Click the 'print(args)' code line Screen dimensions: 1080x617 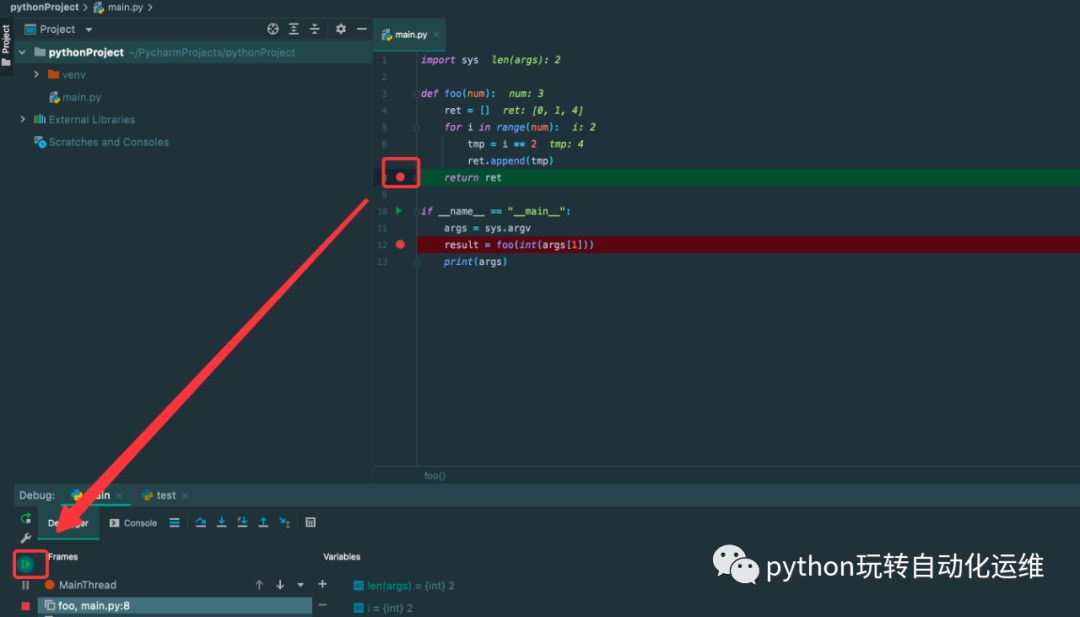[475, 262]
